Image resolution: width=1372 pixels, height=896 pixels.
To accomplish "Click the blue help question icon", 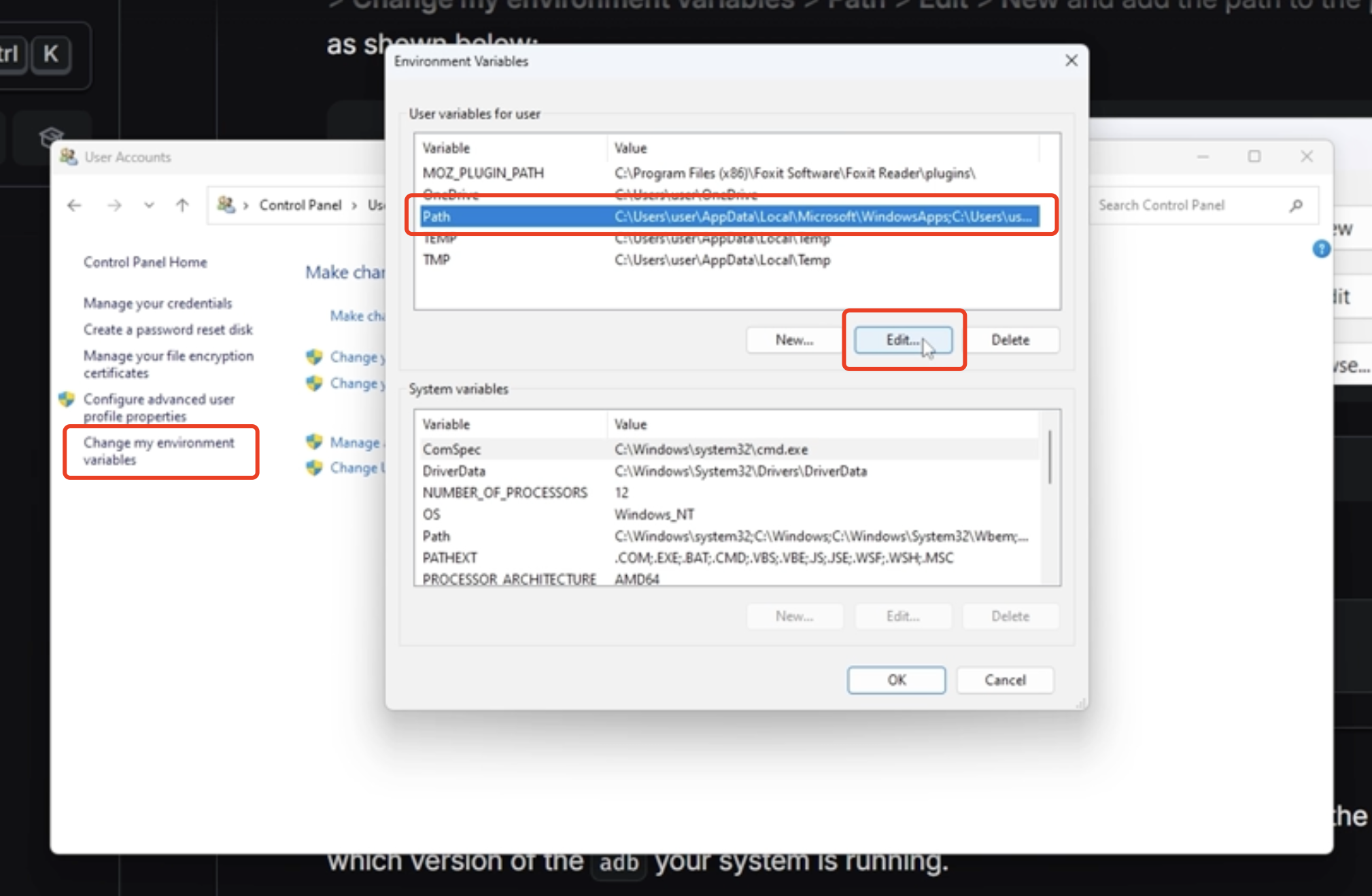I will (1321, 249).
